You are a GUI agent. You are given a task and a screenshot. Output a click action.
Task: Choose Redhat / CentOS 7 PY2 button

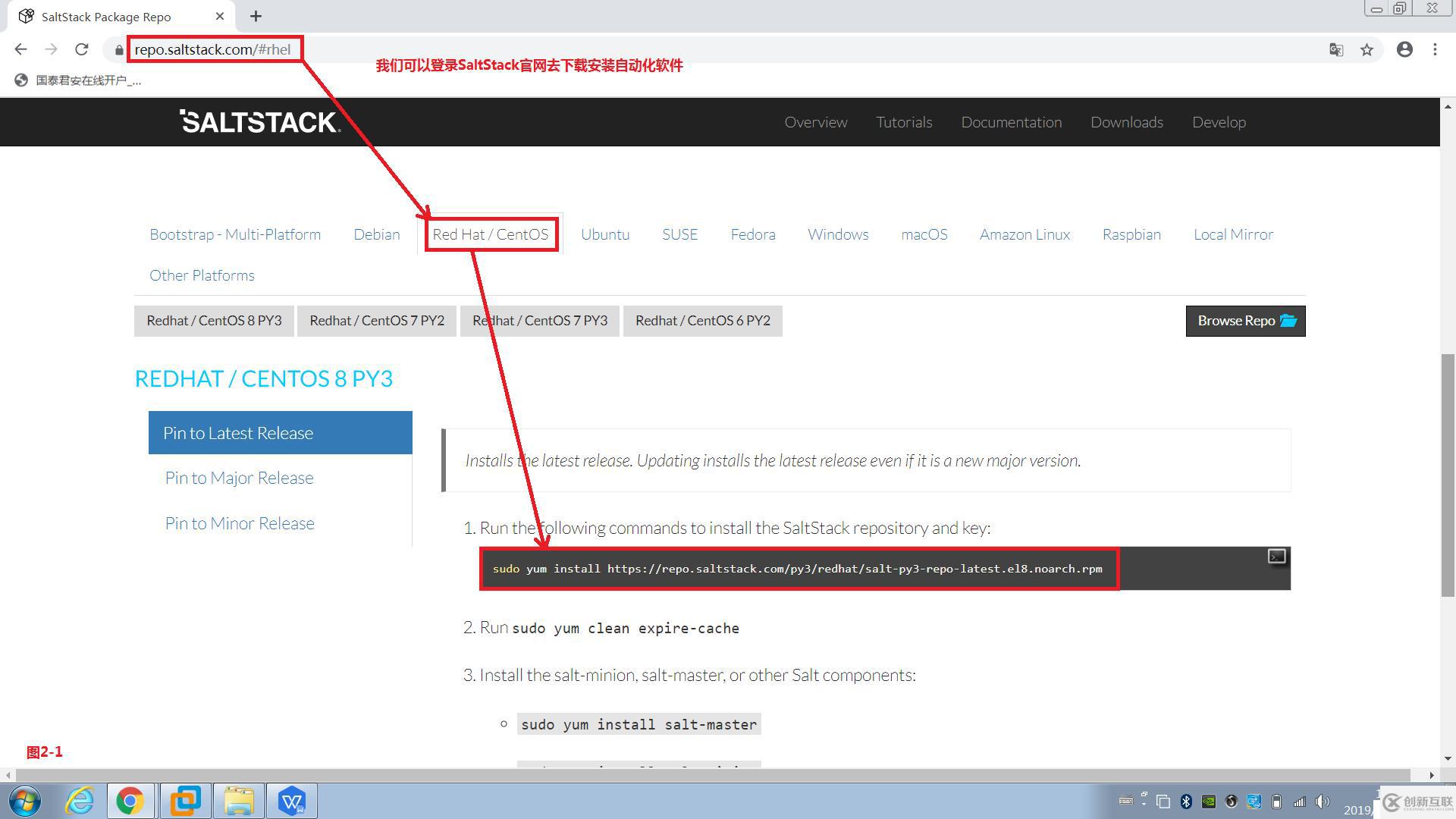[377, 321]
